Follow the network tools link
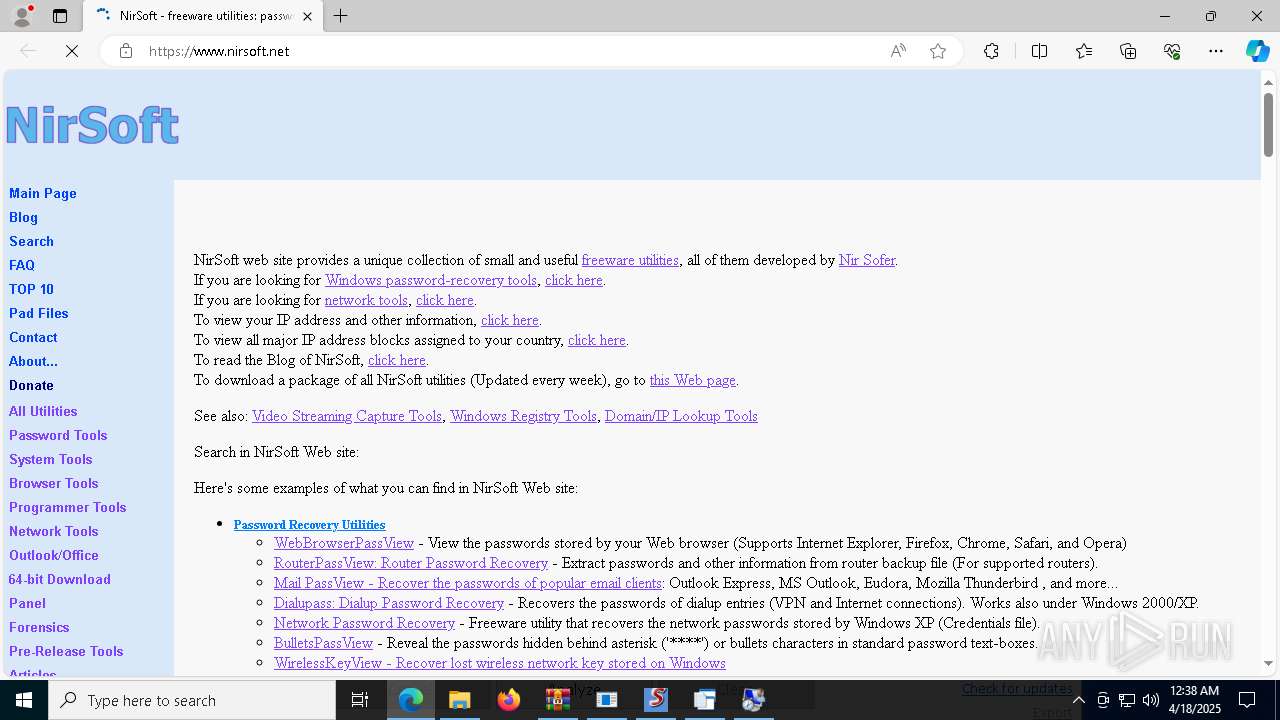 point(366,300)
